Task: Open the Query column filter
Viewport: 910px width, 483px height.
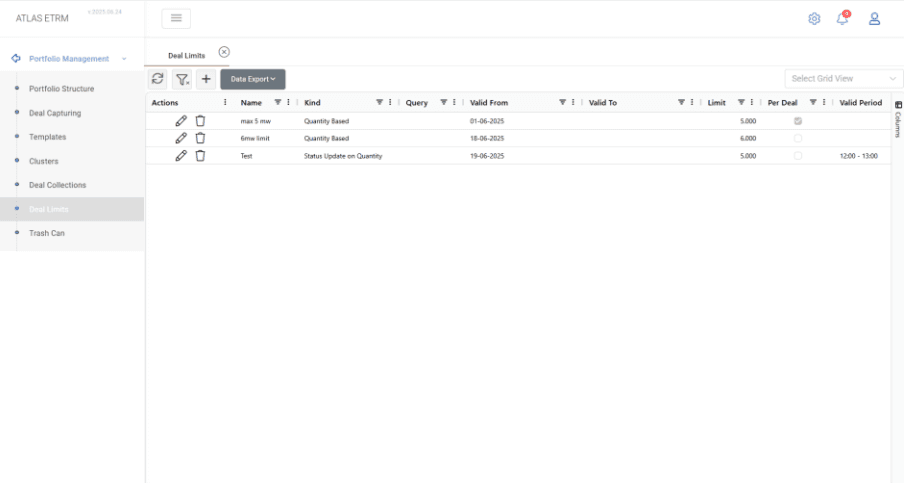Action: click(x=443, y=102)
